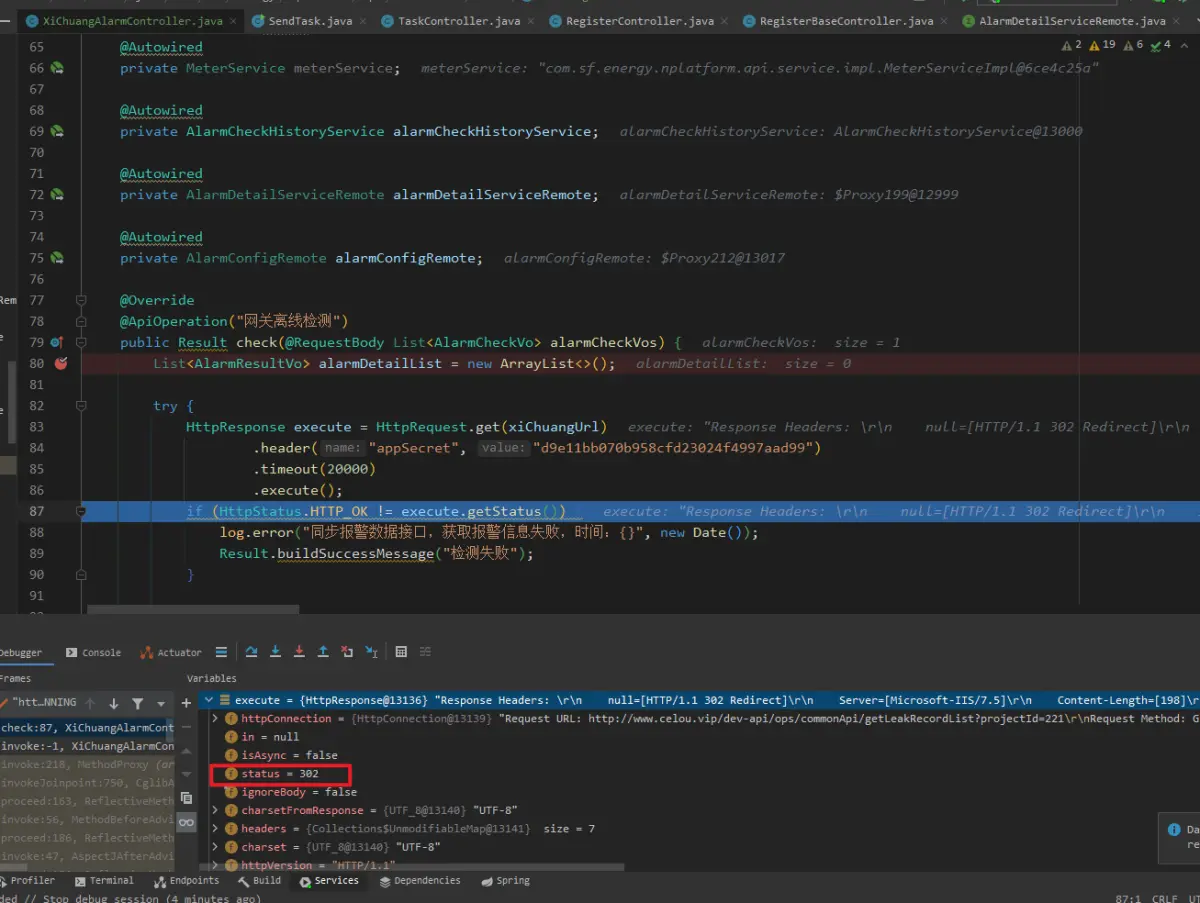Viewport: 1200px width, 903px height.
Task: Select the proceed:163 stack frame
Action: [x=87, y=801]
